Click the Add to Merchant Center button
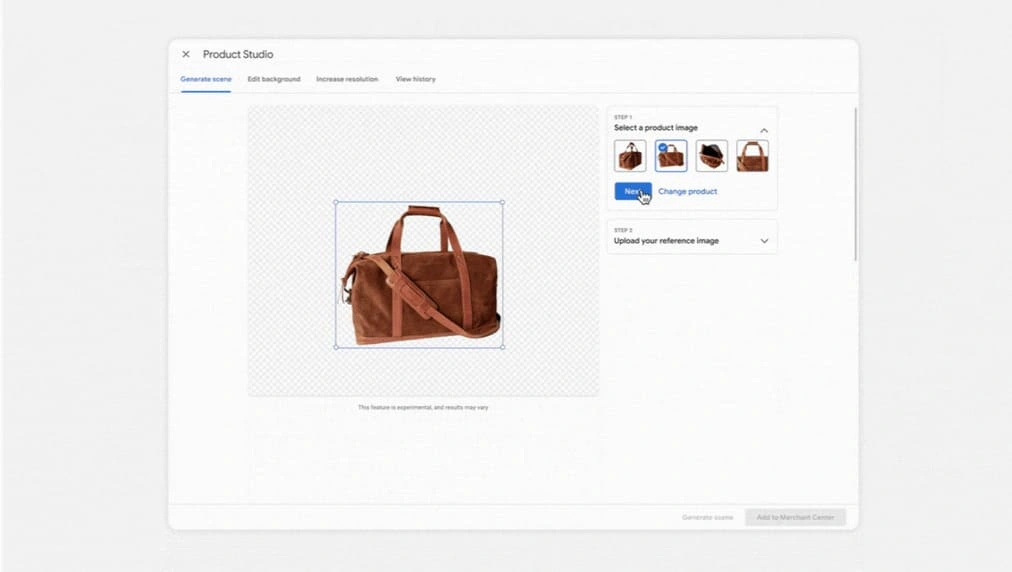Screen dimensions: 1012x572 tap(795, 517)
